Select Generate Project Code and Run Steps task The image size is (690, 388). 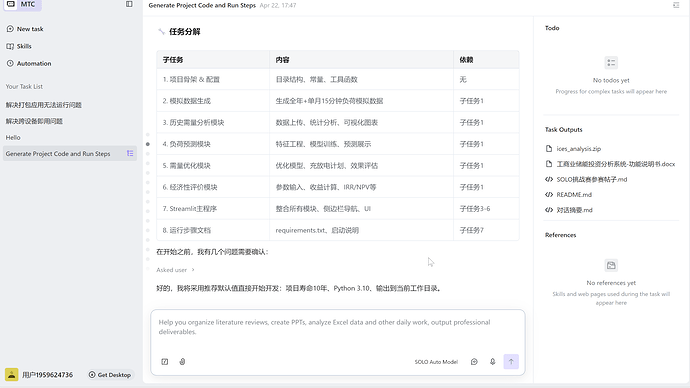[70, 154]
